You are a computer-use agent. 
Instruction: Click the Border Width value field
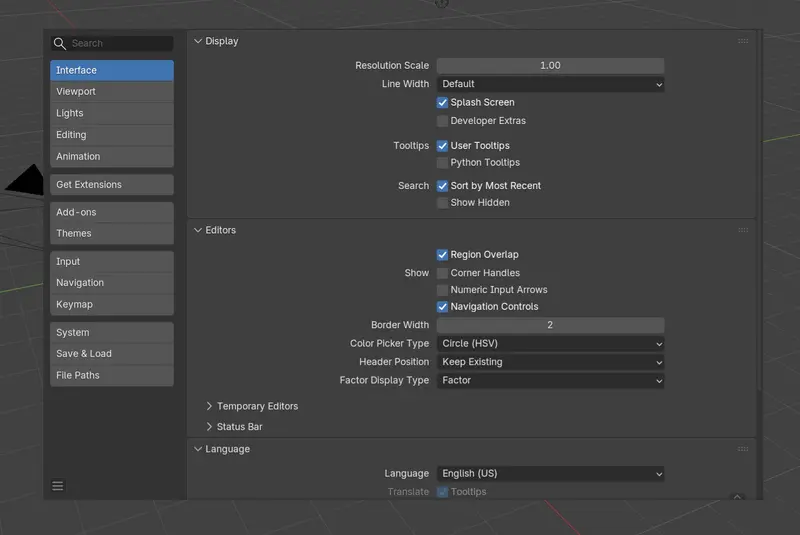(x=551, y=325)
